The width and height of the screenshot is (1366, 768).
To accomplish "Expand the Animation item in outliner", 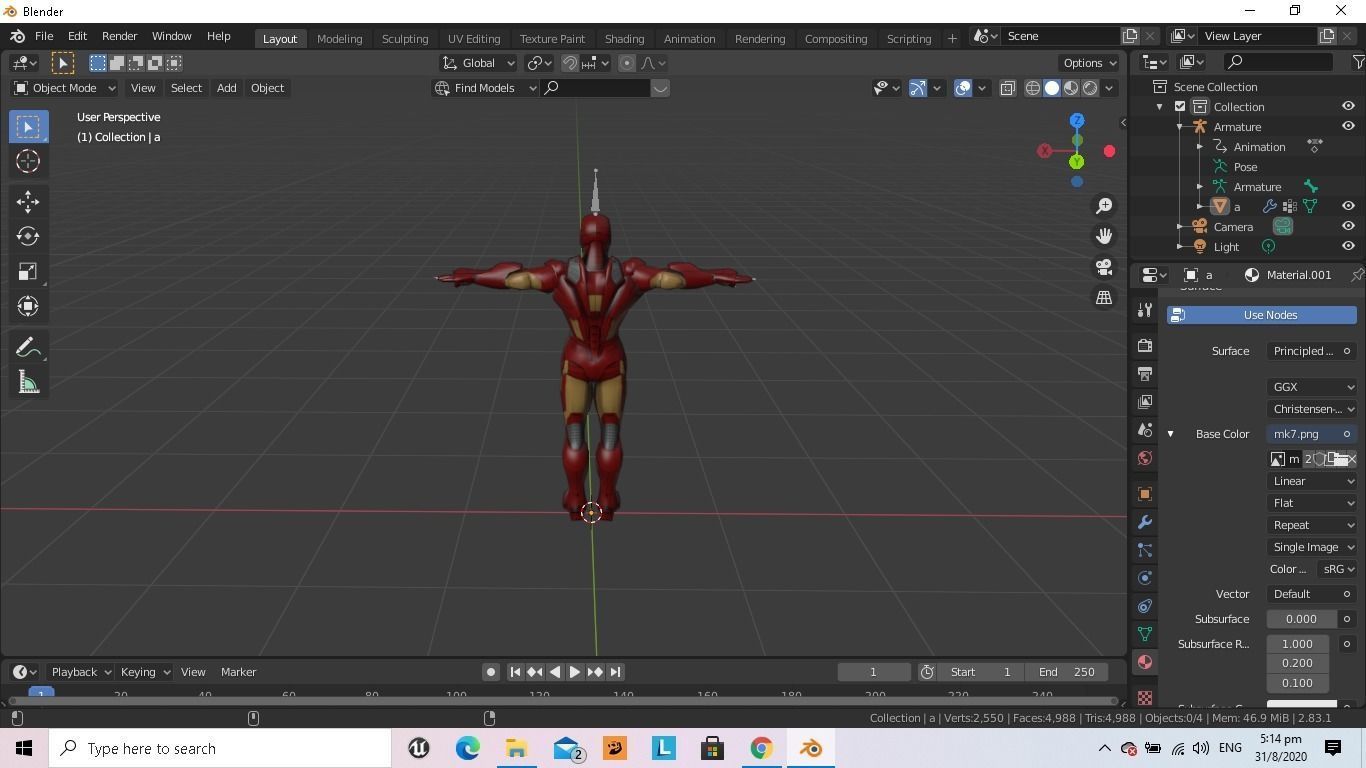I will pos(1200,147).
